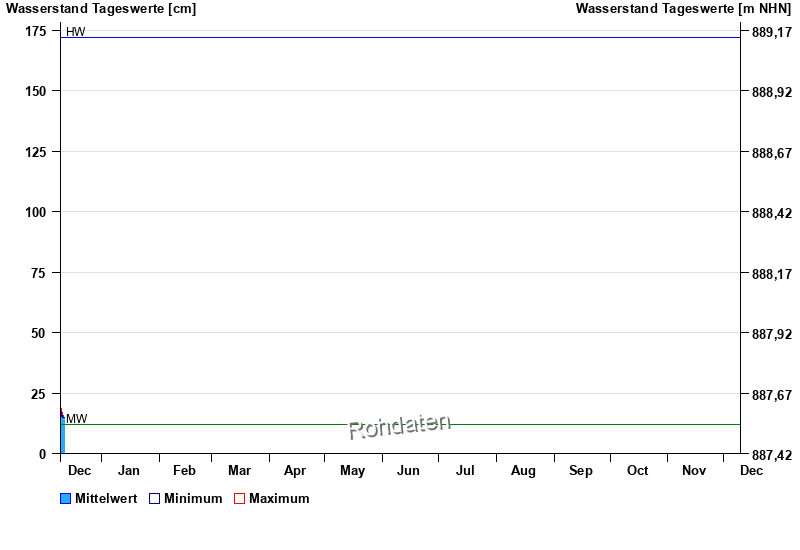Click the white Minimum legend swatch
The width and height of the screenshot is (800, 550).
(x=155, y=499)
